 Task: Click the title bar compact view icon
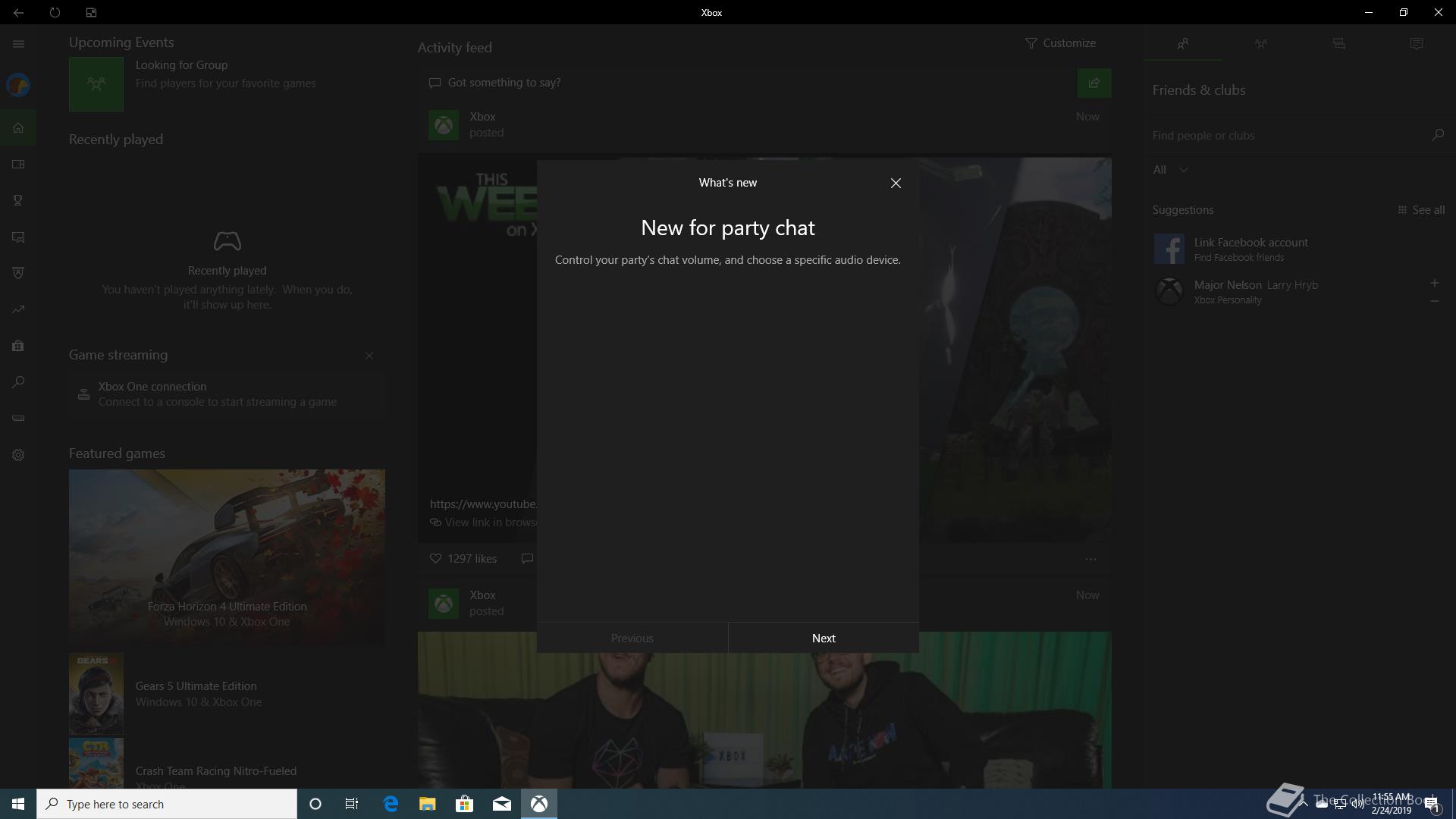91,12
